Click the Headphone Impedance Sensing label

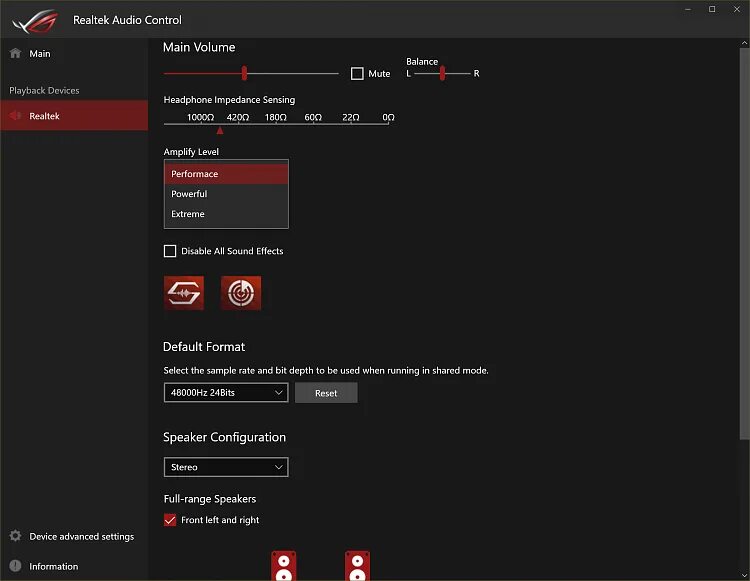[230, 99]
